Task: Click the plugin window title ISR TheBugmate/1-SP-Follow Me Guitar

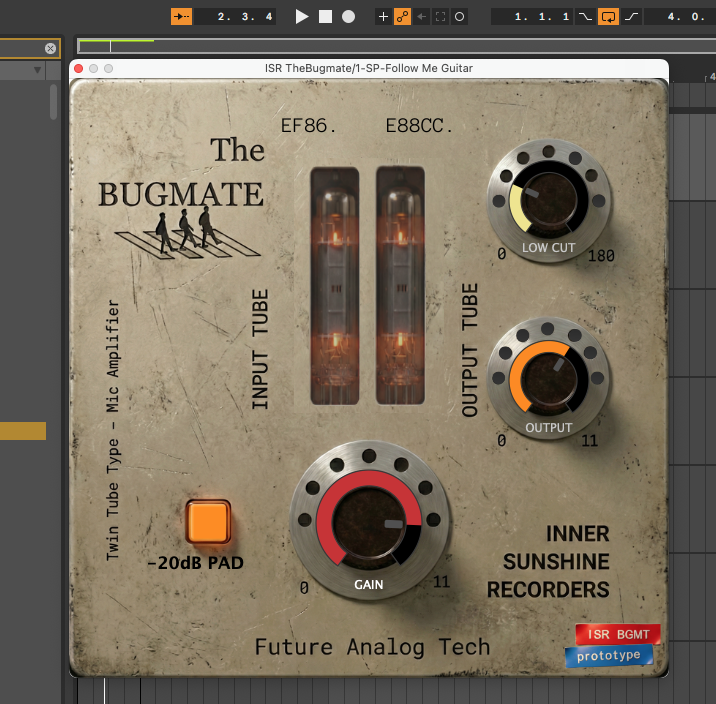Action: [x=369, y=68]
